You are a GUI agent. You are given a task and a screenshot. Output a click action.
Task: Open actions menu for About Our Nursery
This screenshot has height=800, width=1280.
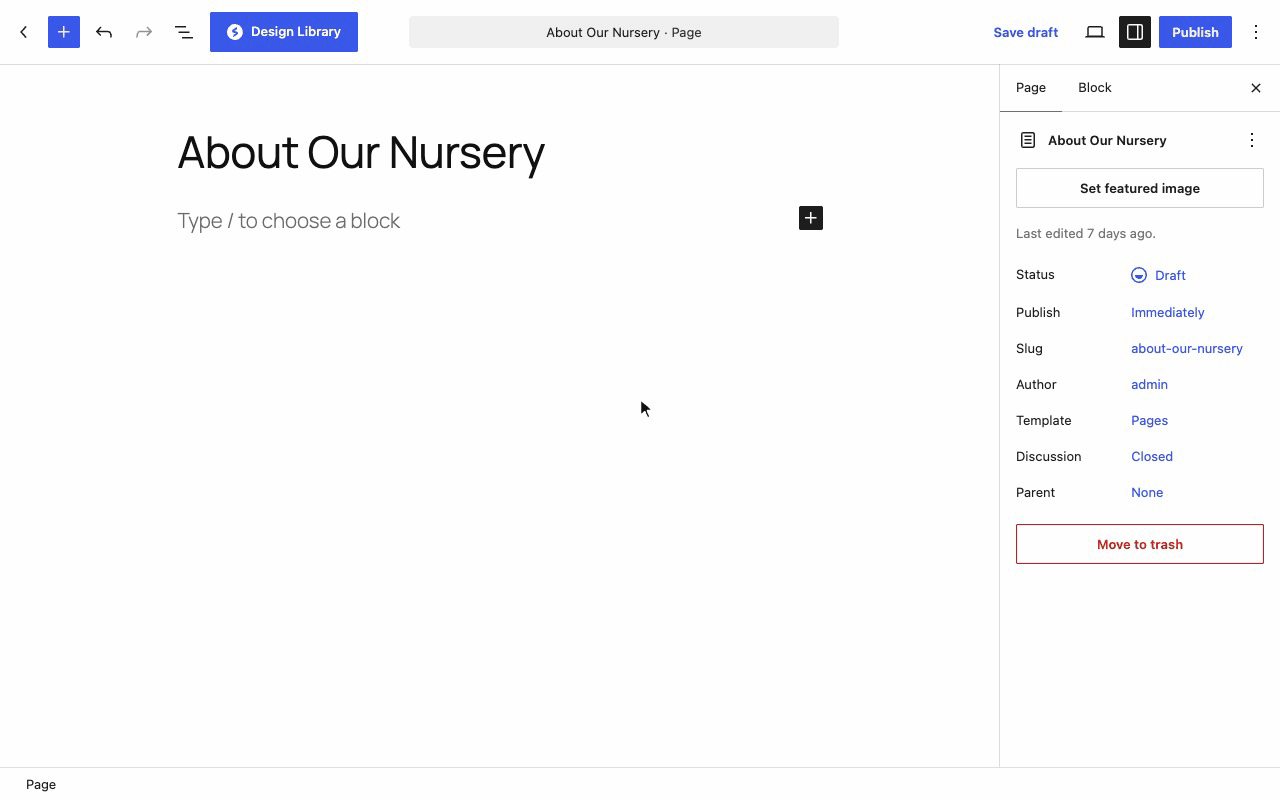pos(1252,140)
